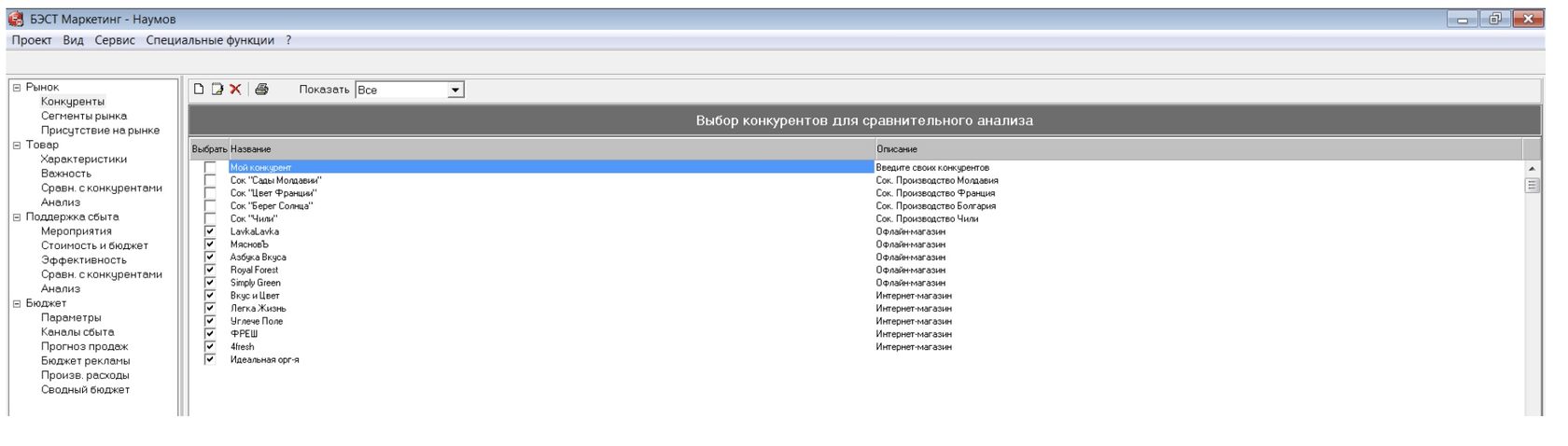The width and height of the screenshot is (1568, 446).
Task: Select Бюджет рекламы in the tree
Action: [86, 361]
